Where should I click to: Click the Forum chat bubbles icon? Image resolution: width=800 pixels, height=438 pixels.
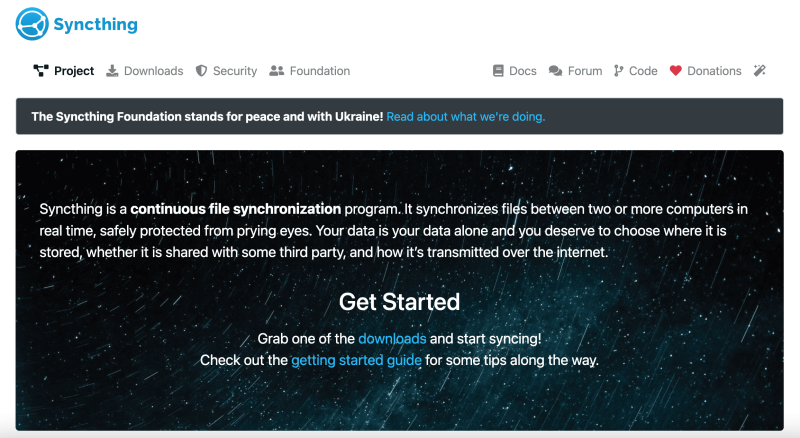pos(555,71)
